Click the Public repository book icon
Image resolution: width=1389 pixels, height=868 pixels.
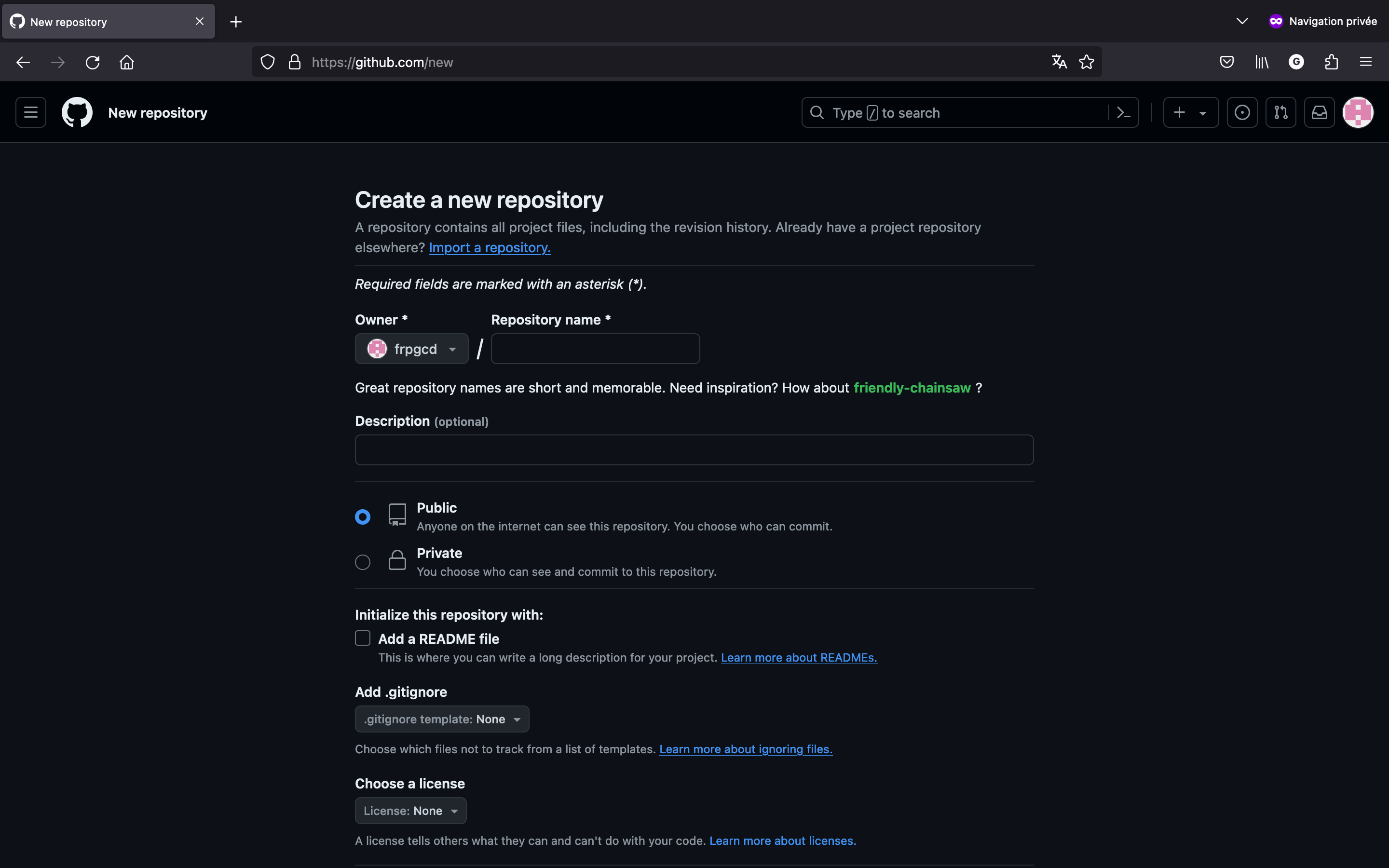397,515
